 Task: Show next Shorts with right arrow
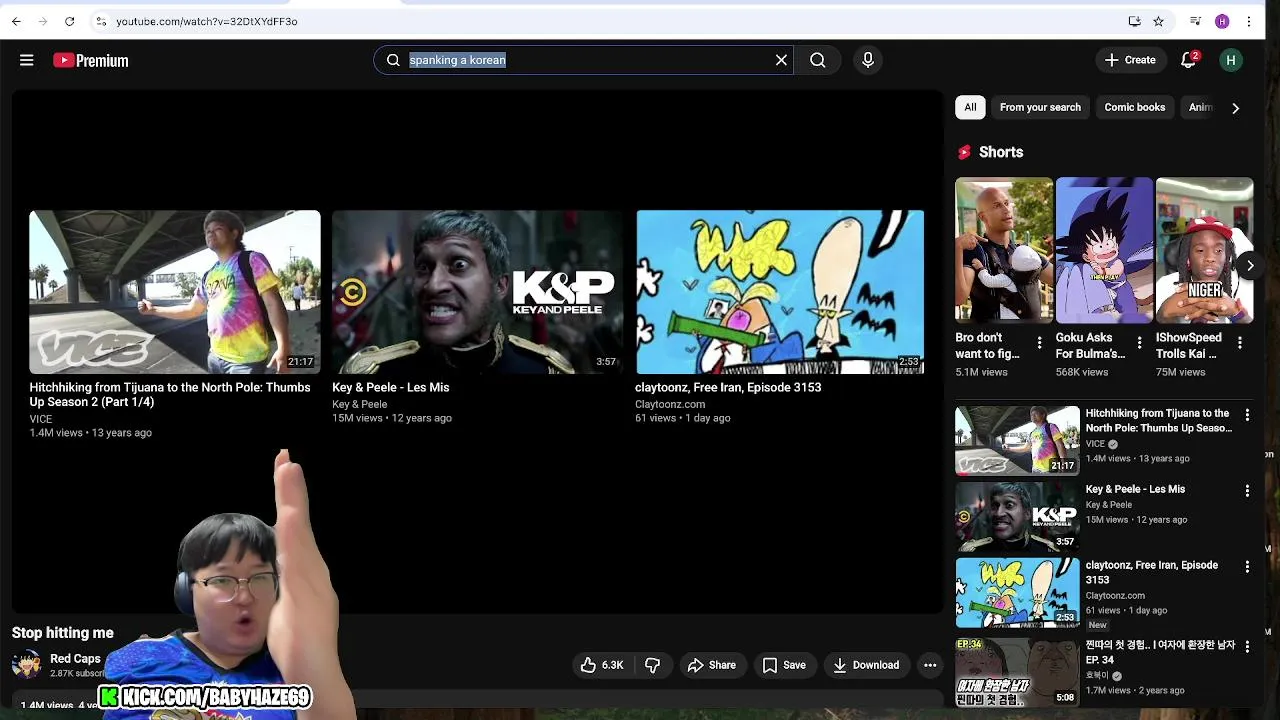pos(1250,265)
